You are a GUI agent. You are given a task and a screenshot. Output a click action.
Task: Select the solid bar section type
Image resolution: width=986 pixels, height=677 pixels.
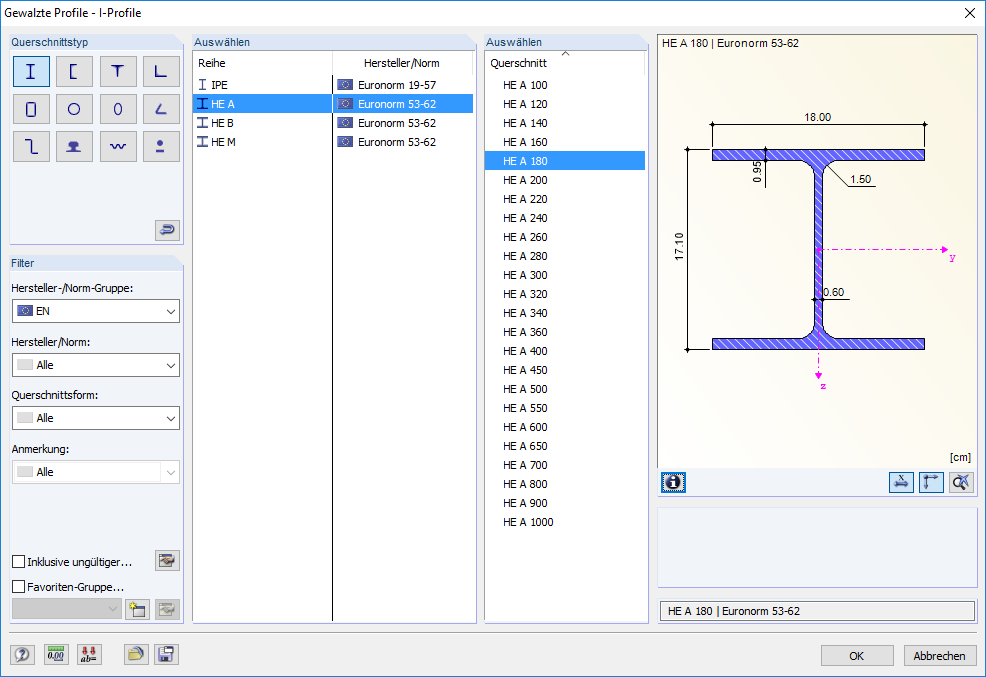(x=161, y=146)
